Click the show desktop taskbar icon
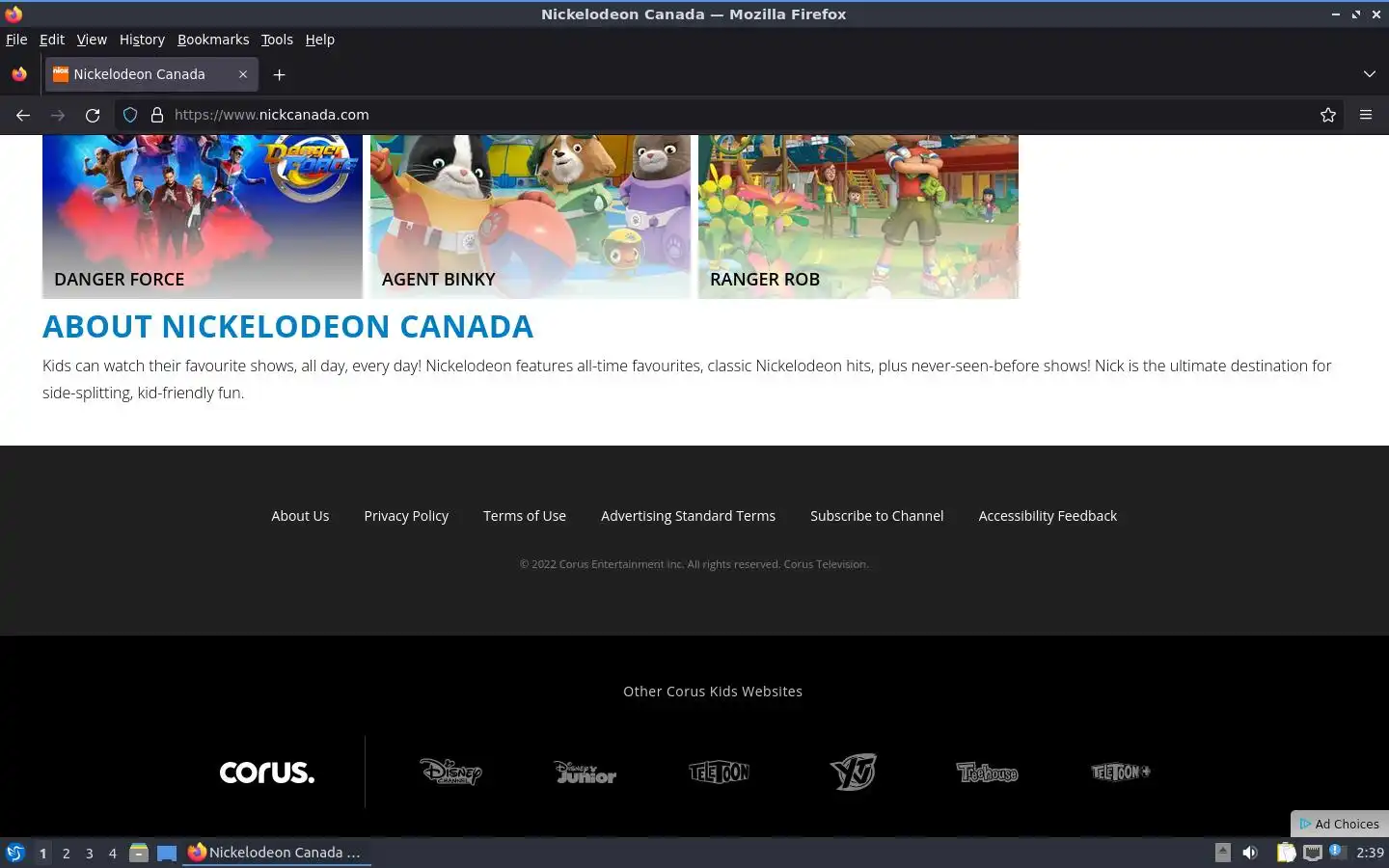 167,853
